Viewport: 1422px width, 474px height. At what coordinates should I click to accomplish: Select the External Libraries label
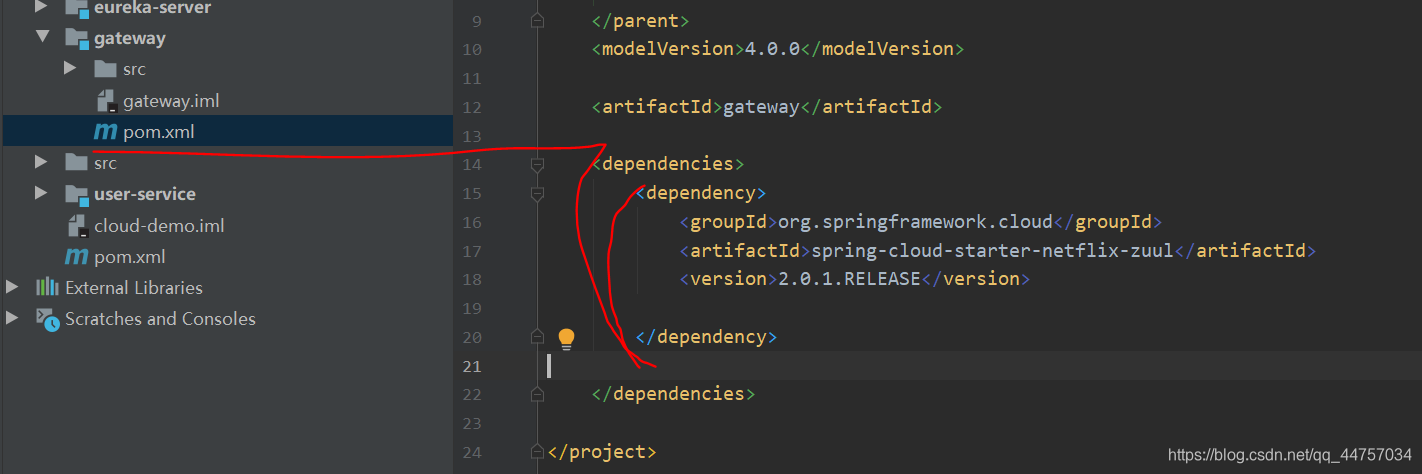point(134,287)
